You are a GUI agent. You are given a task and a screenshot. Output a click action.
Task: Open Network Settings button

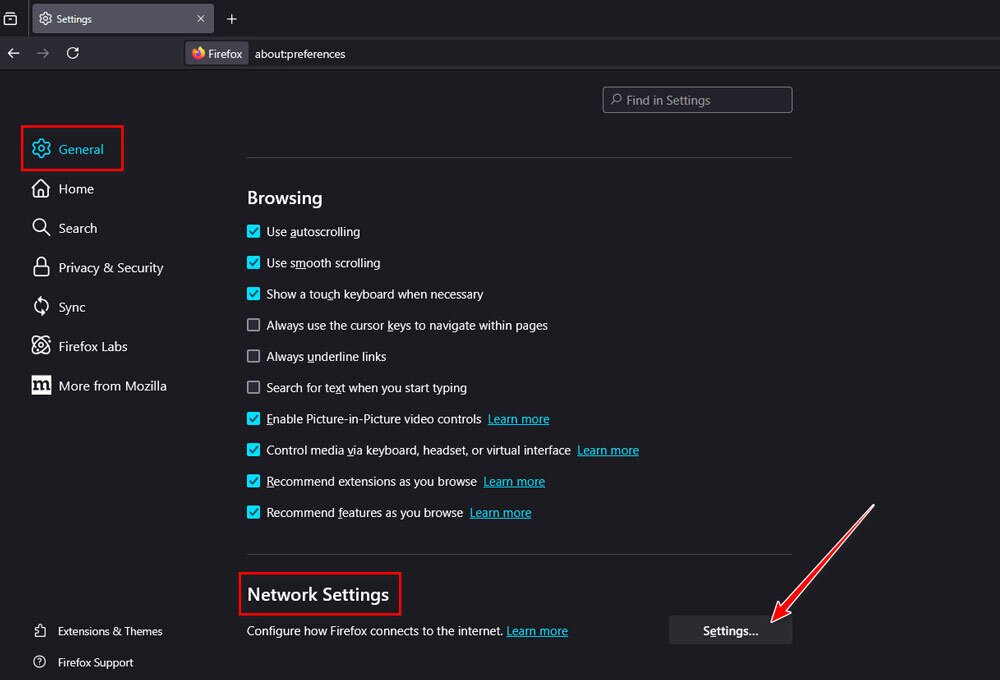730,631
